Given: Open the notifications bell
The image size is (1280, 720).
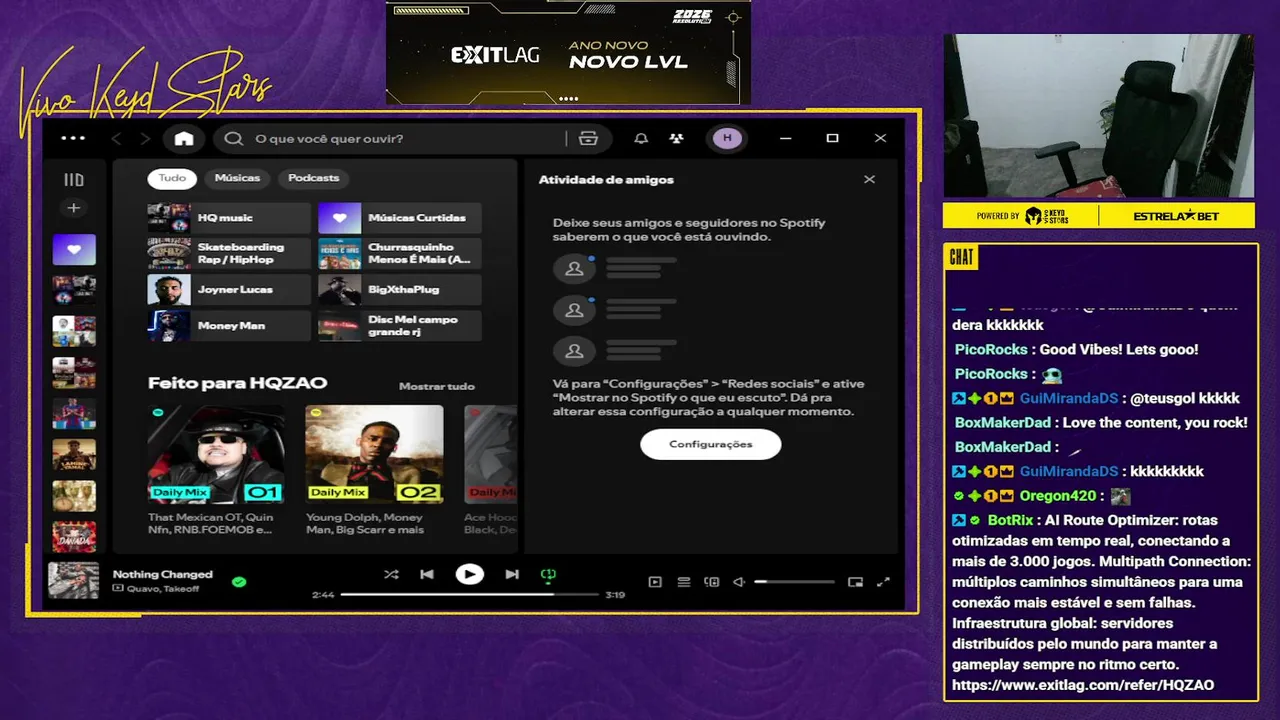Looking at the screenshot, I should [642, 139].
